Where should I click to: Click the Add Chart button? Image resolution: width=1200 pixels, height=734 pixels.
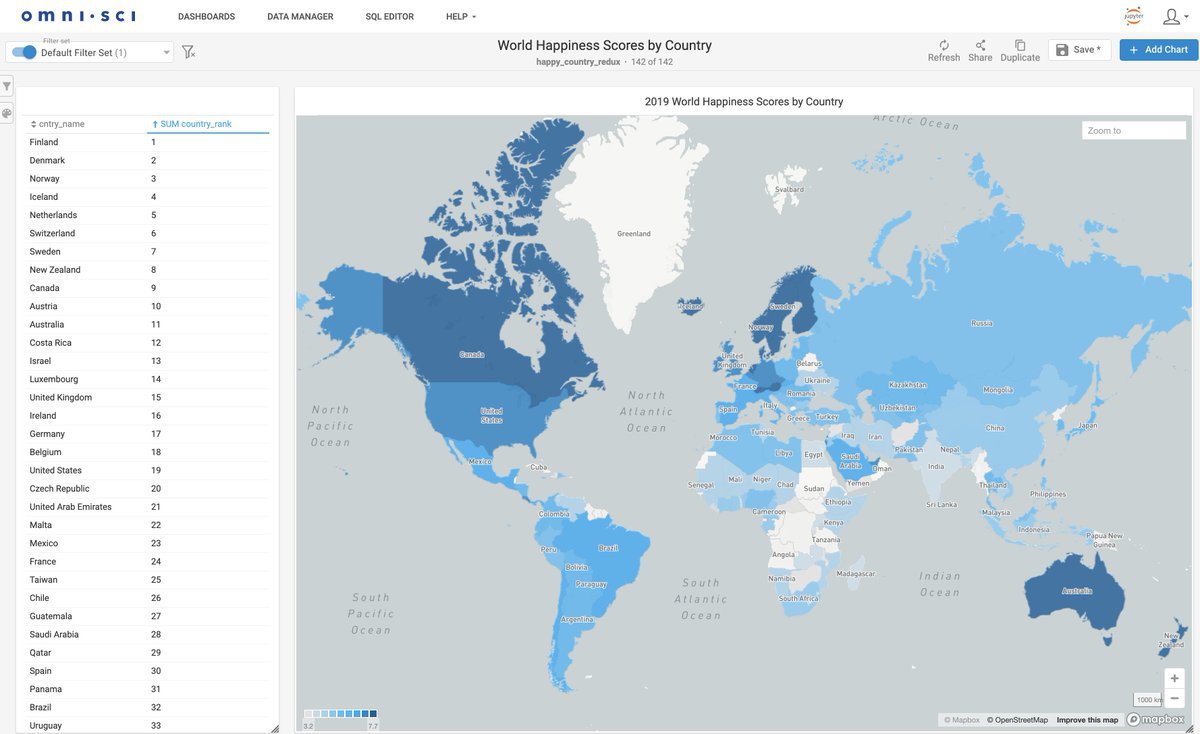[x=1158, y=50]
